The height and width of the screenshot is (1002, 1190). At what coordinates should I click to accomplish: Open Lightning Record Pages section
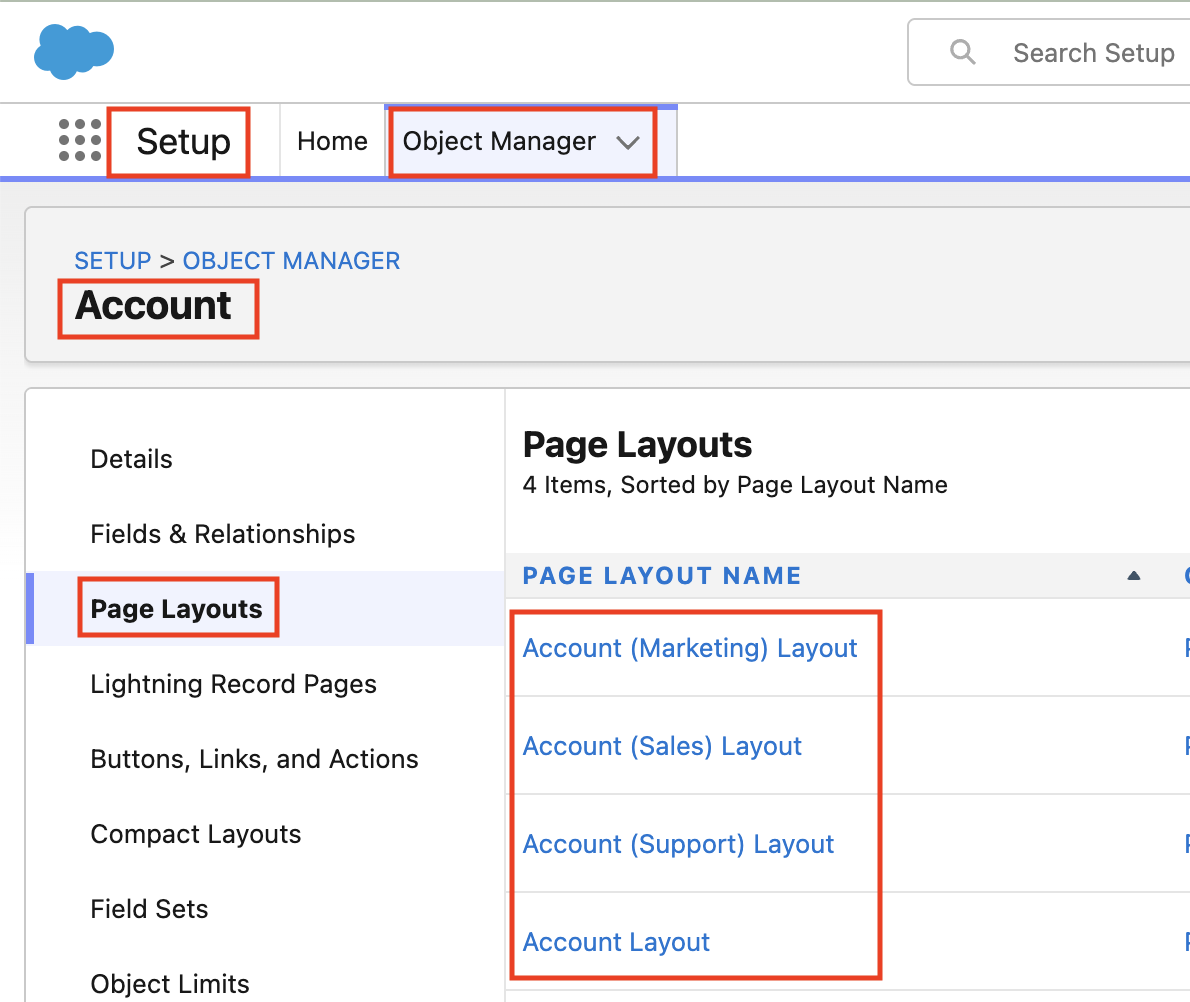pos(233,684)
